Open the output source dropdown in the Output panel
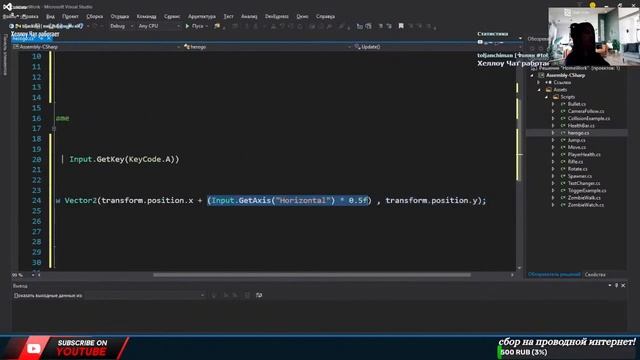 (144, 295)
